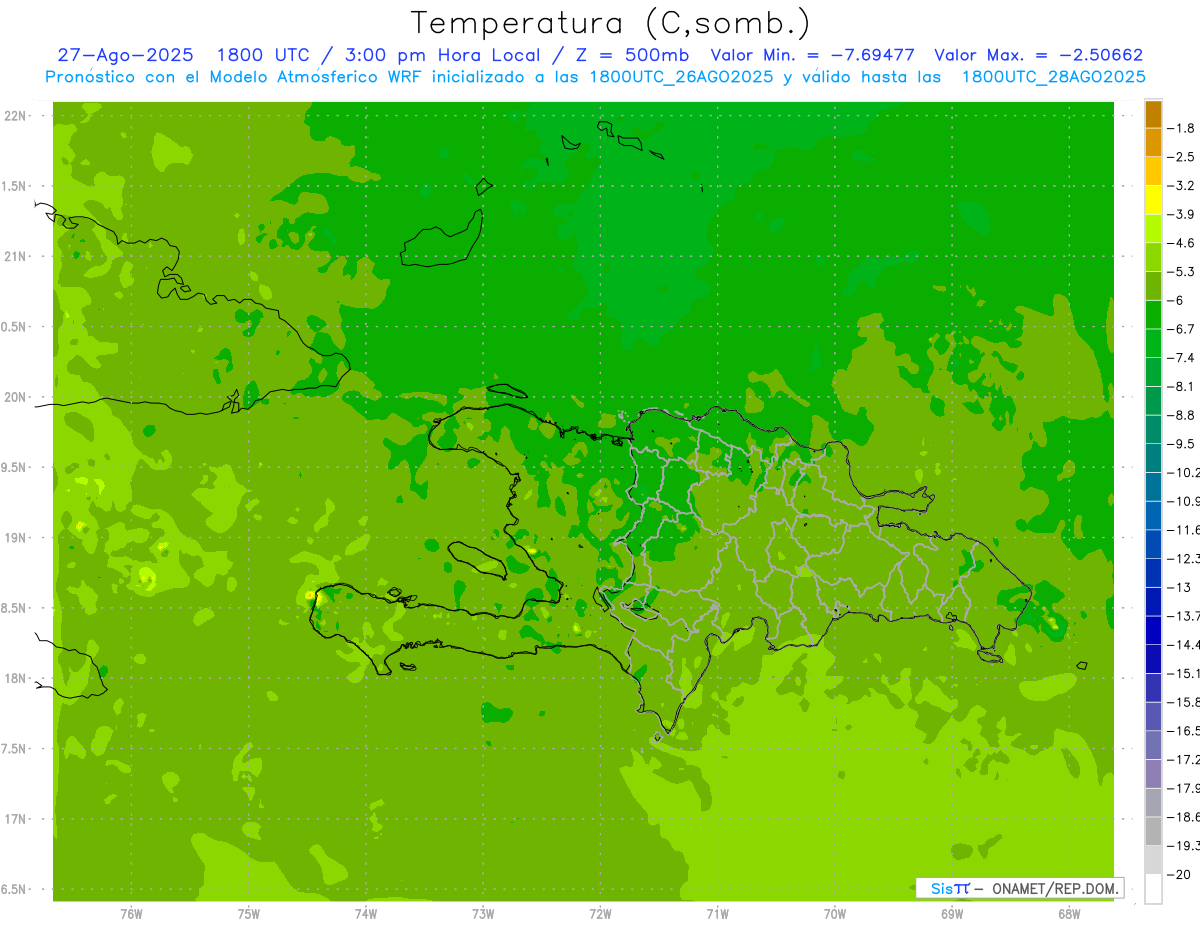The image size is (1200, 927).
Task: Pick the purple swatch between -17.2 and -17.9
Action: tap(1153, 774)
